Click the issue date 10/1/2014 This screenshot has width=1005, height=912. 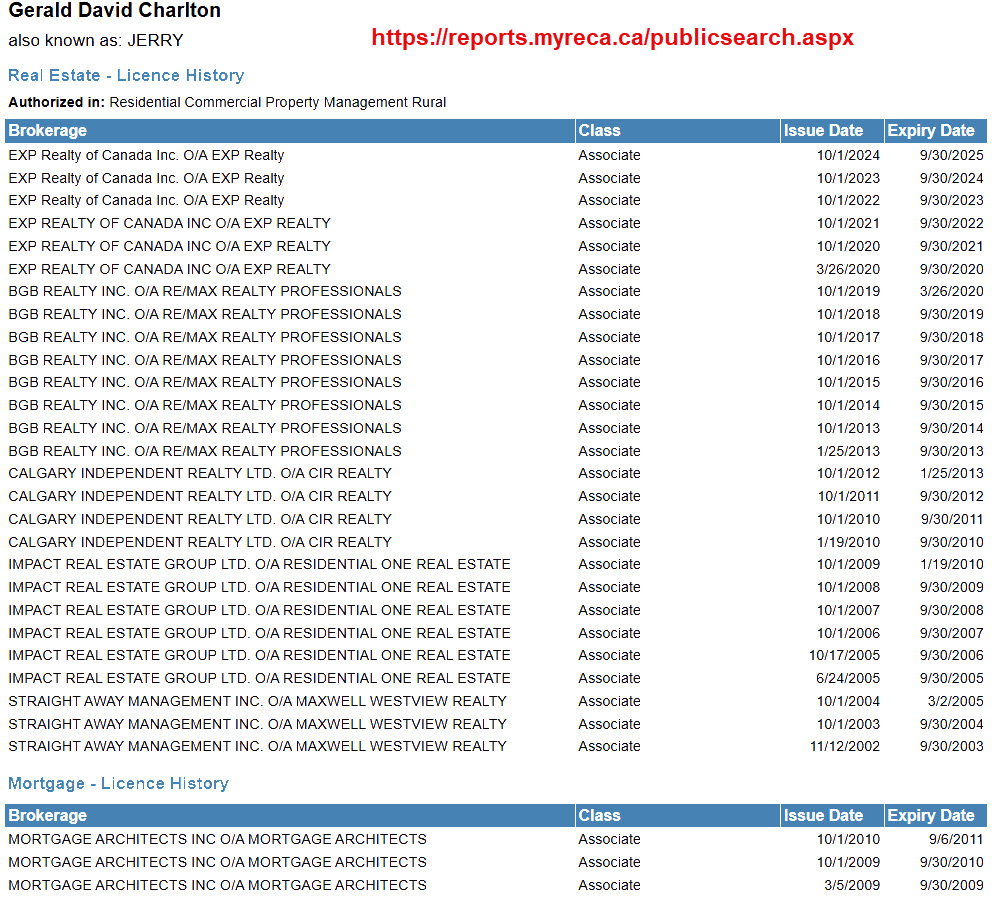coord(848,406)
